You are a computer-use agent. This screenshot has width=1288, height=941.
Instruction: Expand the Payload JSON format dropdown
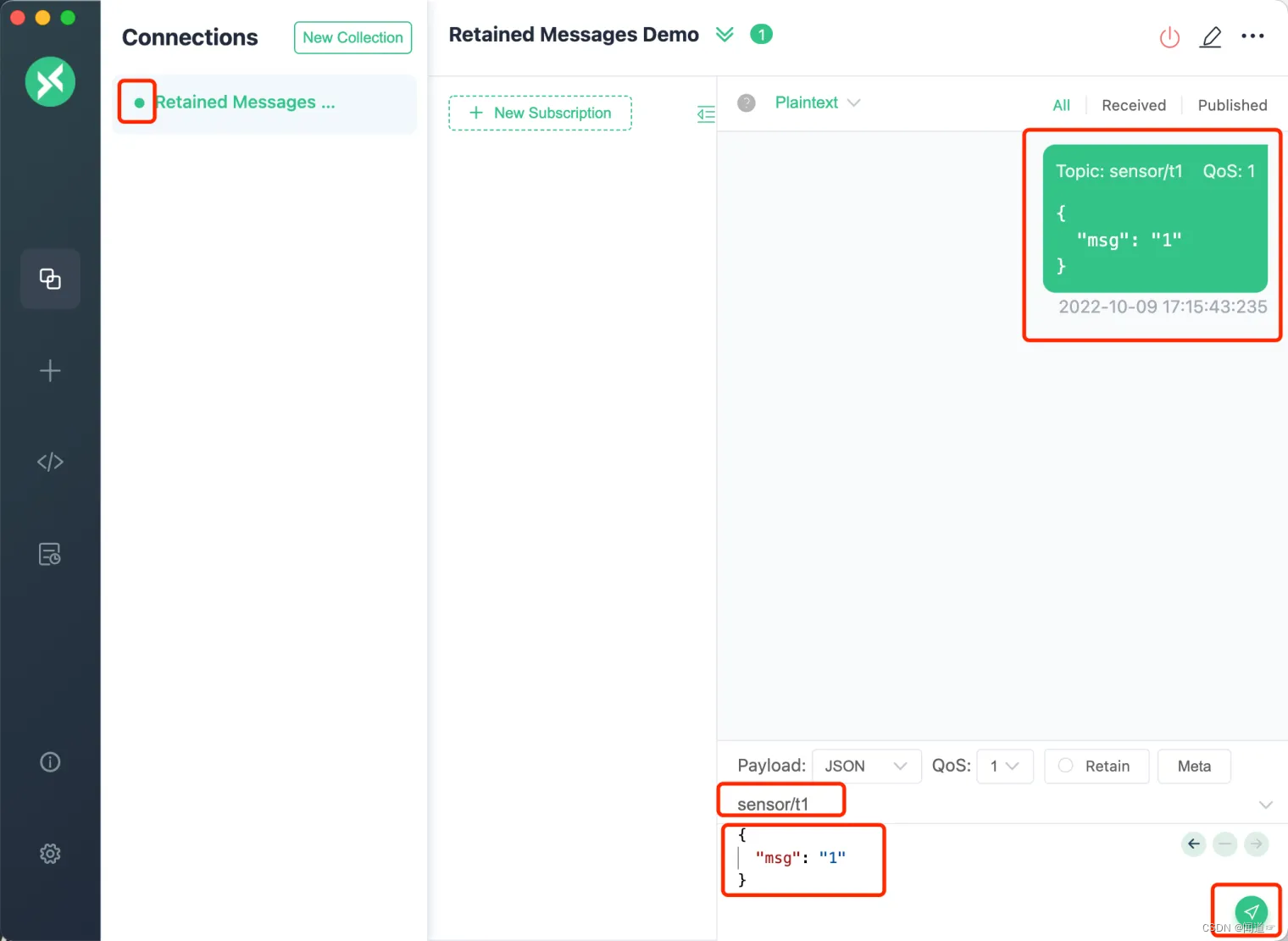point(865,766)
